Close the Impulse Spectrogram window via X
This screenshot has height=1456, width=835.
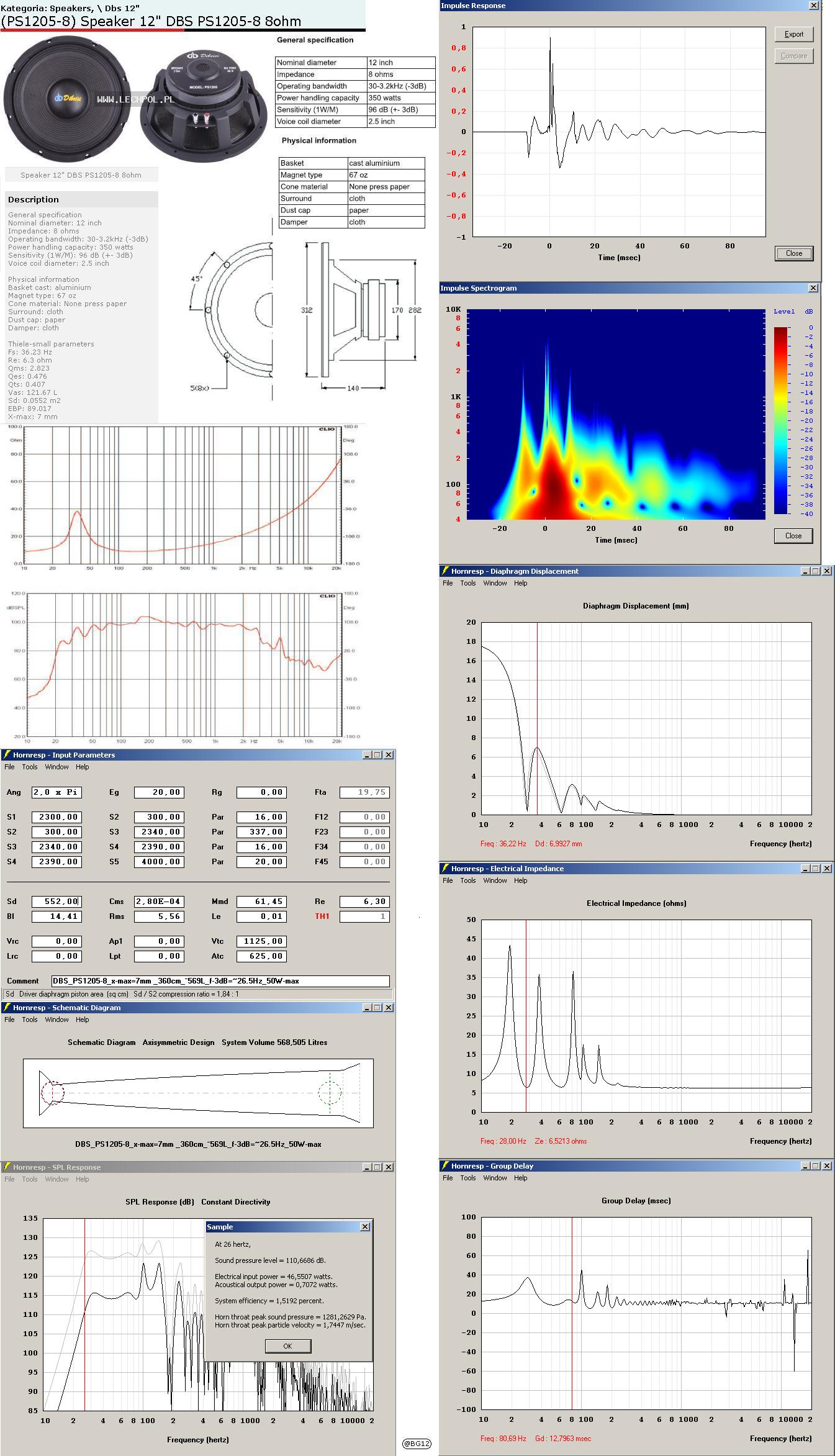(x=813, y=288)
